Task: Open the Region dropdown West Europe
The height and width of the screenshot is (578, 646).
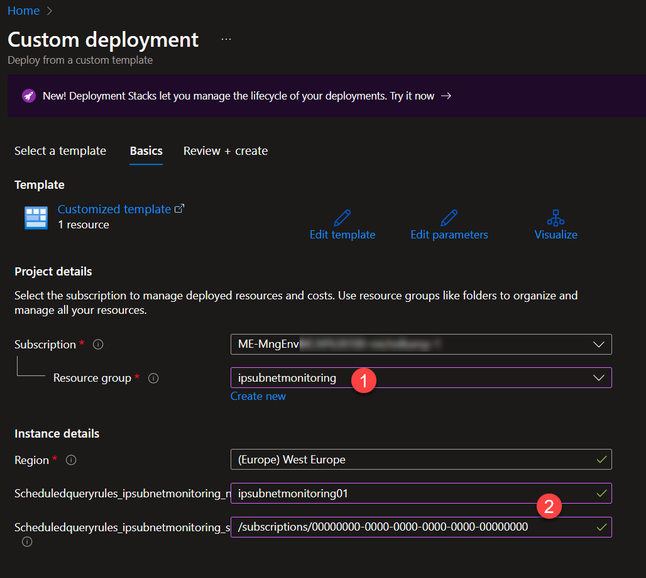Action: [421, 459]
